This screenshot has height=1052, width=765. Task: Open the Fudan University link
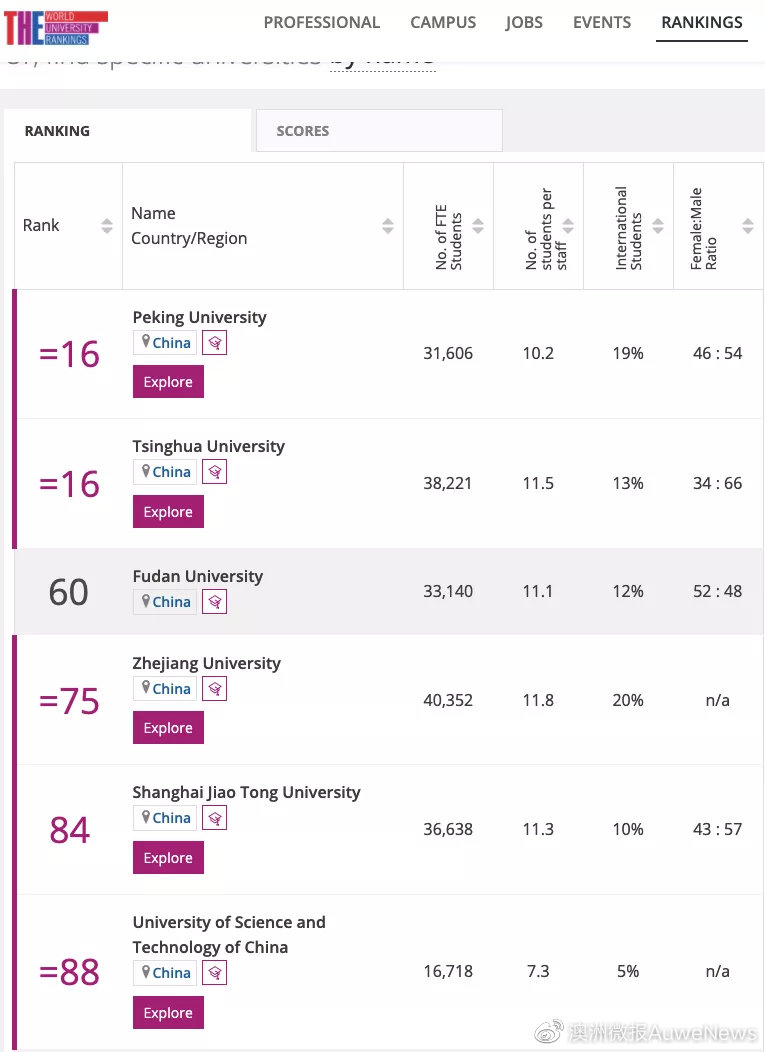198,576
